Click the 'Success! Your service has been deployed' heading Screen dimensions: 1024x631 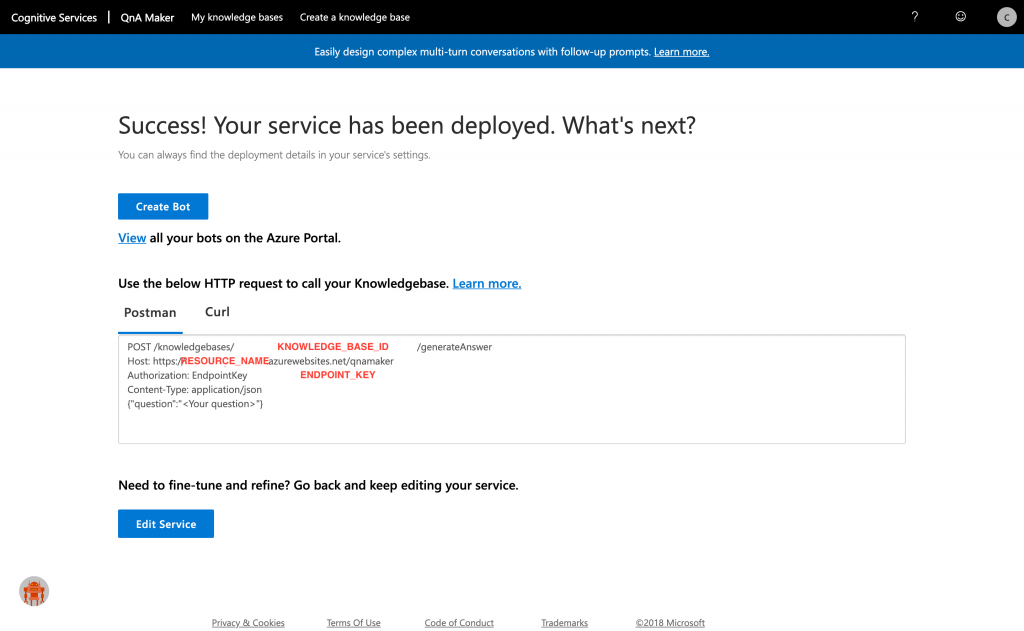pos(407,125)
